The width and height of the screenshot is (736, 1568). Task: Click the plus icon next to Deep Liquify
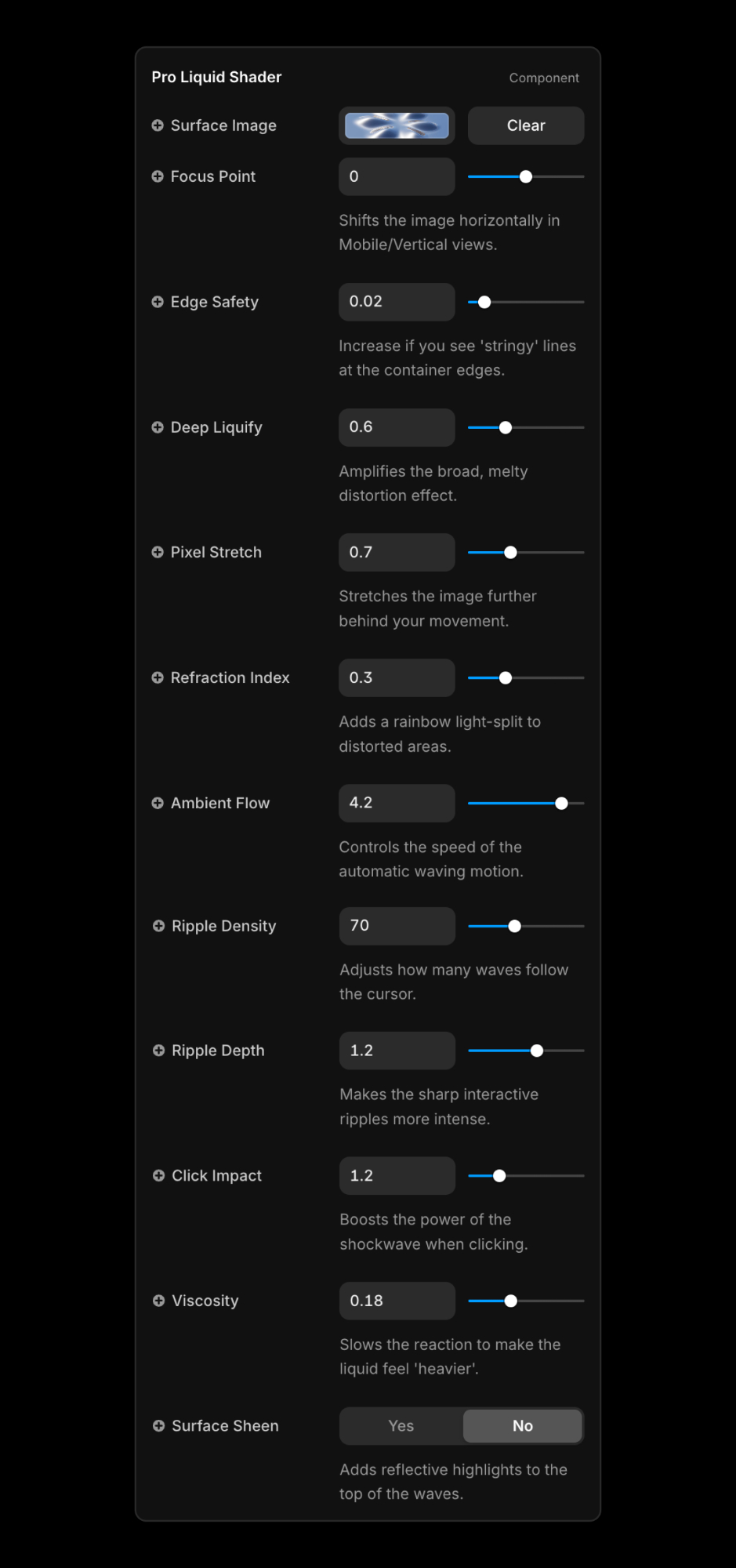pyautogui.click(x=158, y=427)
